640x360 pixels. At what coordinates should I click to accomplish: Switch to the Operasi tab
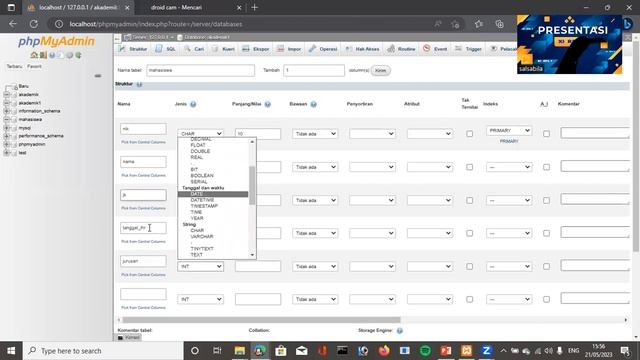pos(323,49)
